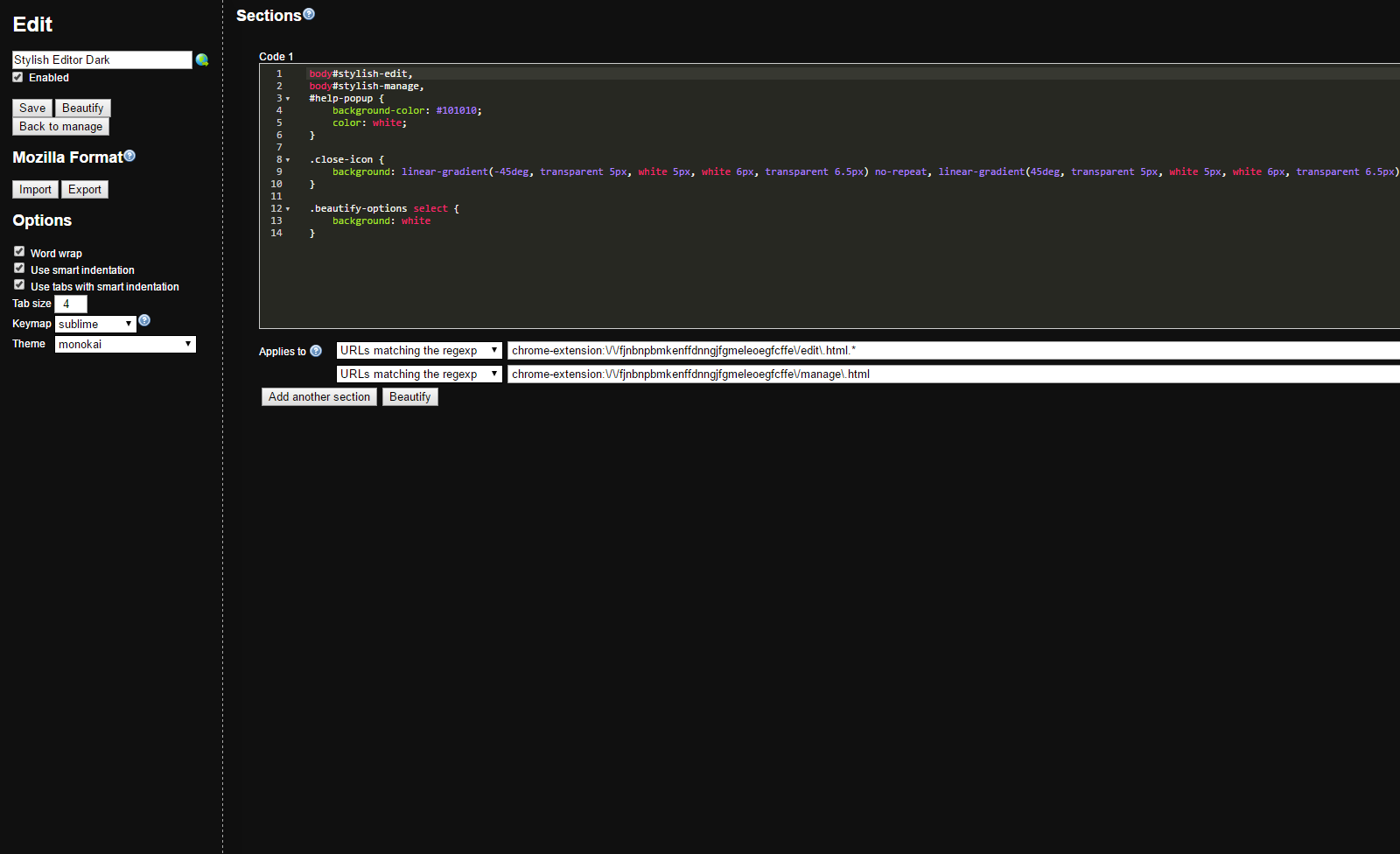Open the Theme monokai dropdown
This screenshot has height=854, width=1400.
point(125,344)
